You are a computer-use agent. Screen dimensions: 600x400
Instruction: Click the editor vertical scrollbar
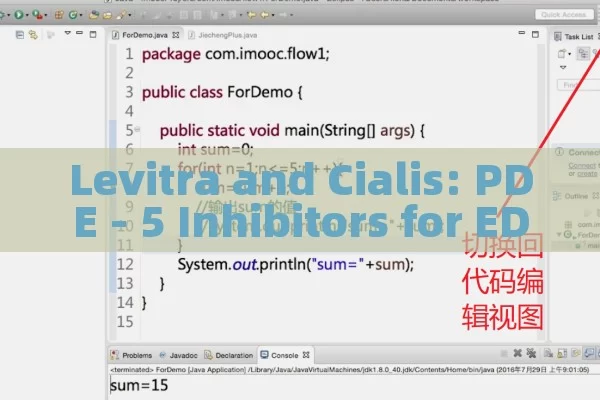(x=541, y=191)
